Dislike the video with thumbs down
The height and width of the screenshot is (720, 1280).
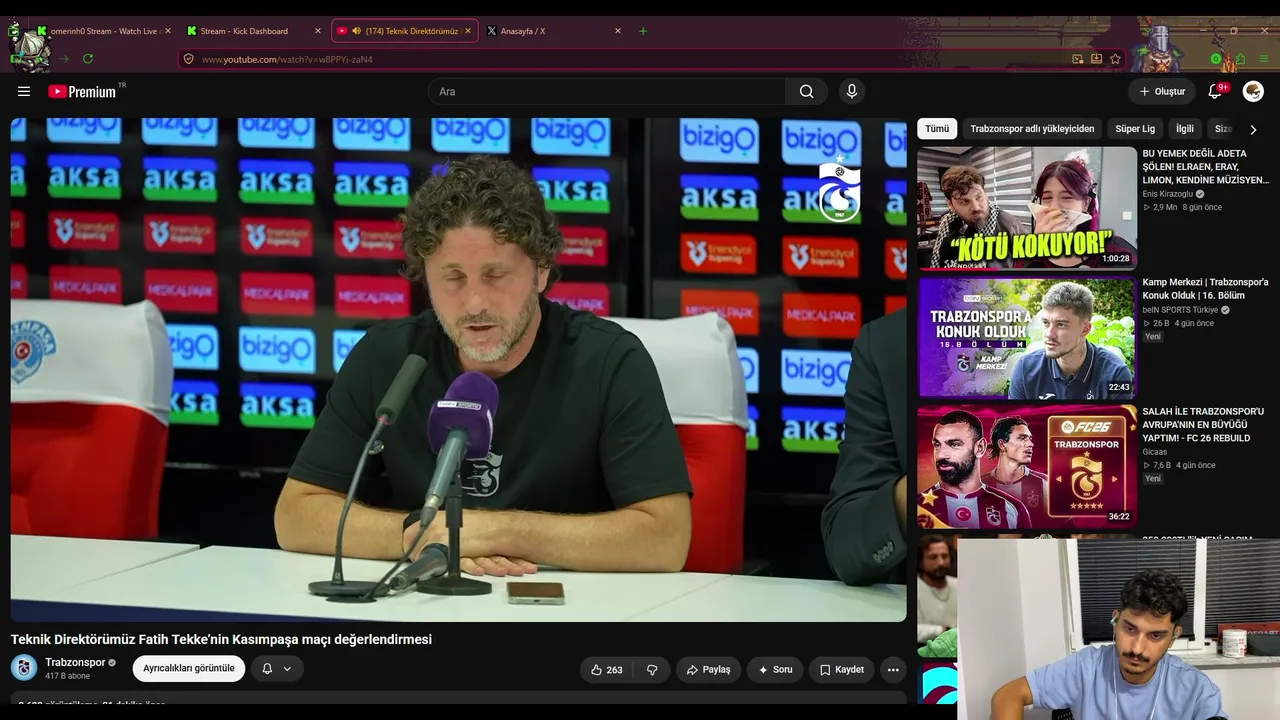652,669
